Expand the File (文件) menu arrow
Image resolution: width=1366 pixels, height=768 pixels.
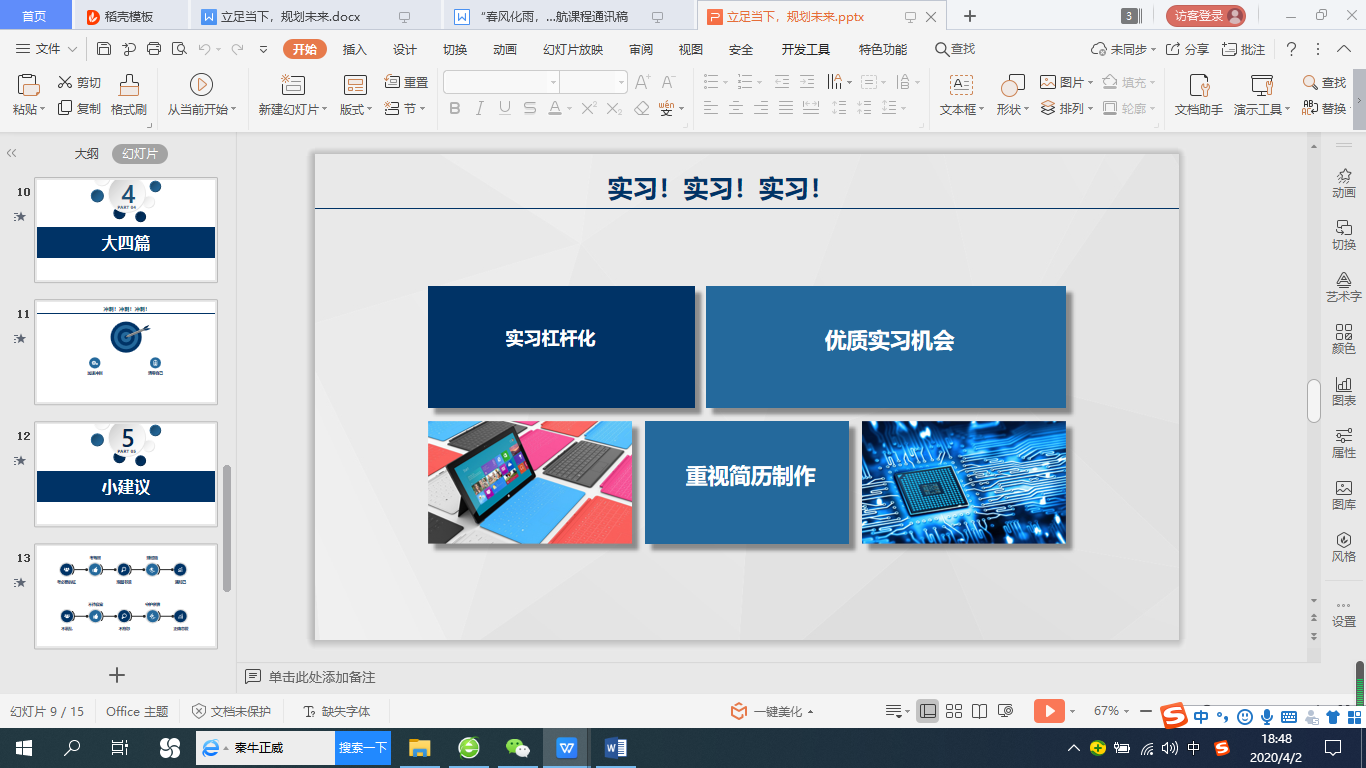click(x=70, y=49)
